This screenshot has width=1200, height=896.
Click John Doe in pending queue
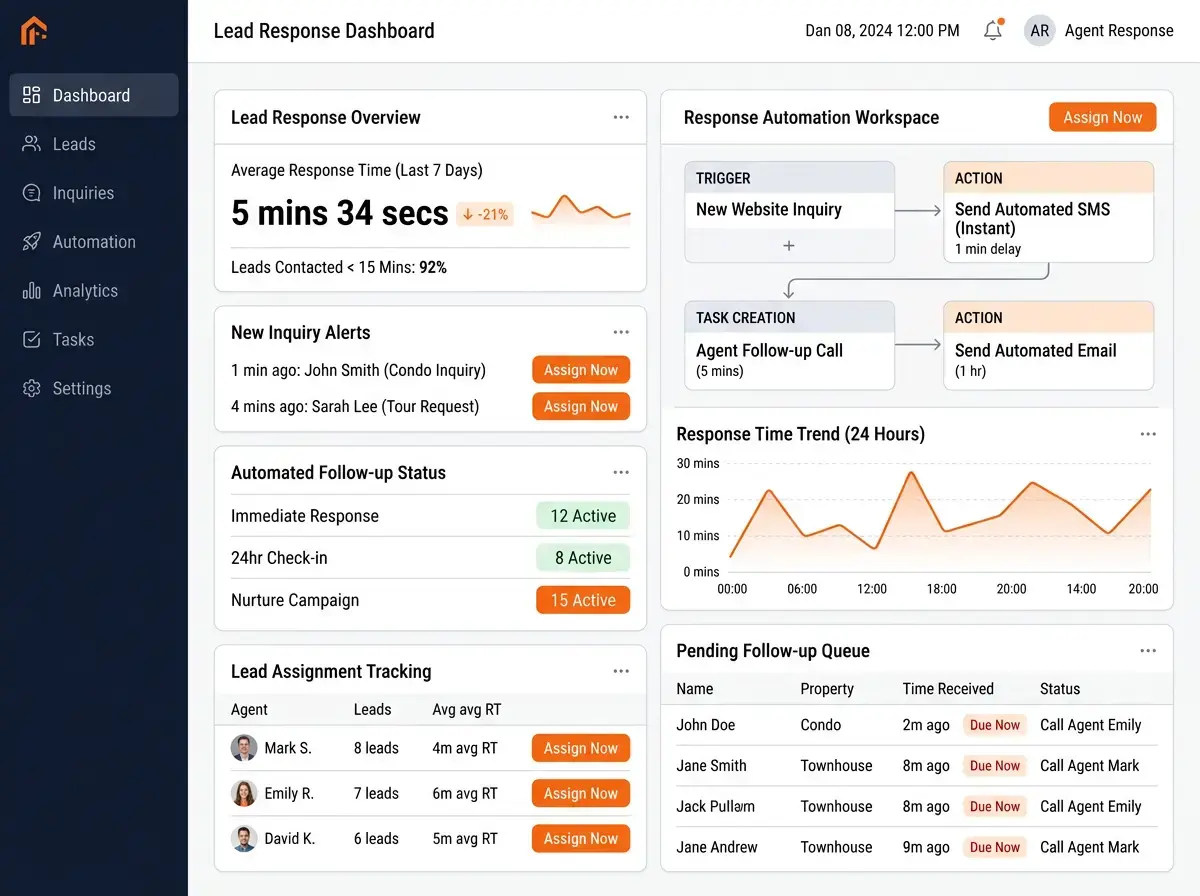(x=706, y=725)
